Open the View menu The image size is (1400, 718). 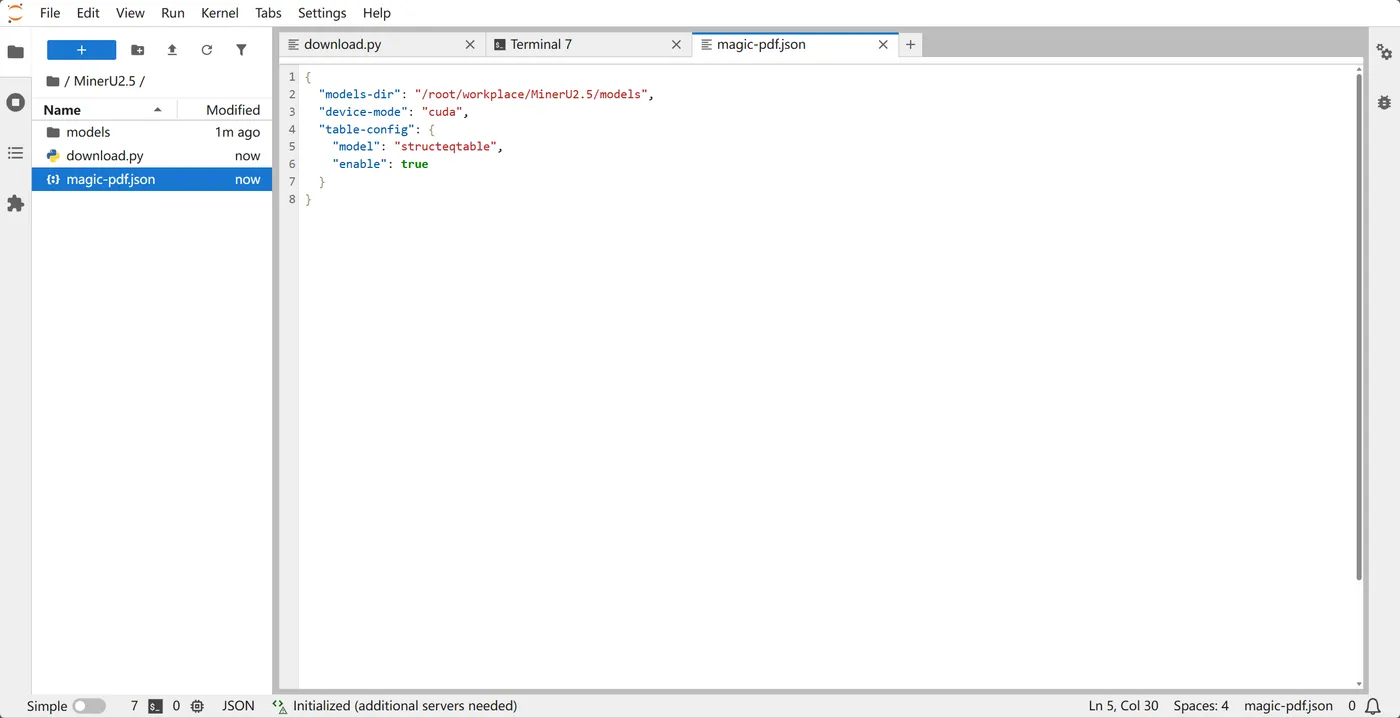point(130,13)
